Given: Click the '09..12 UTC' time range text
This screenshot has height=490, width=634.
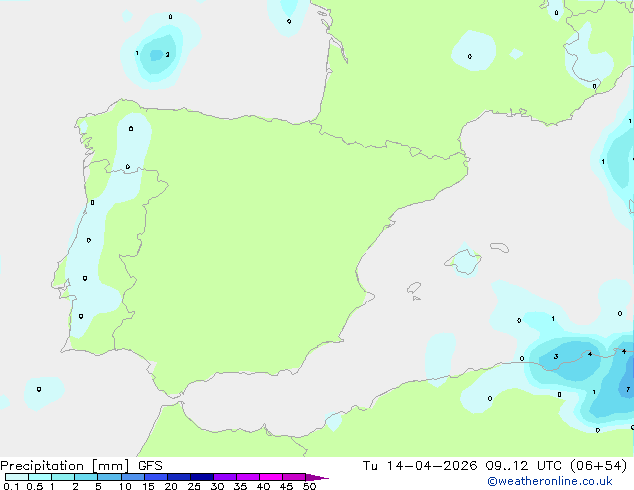Looking at the screenshot, I should [x=524, y=466].
